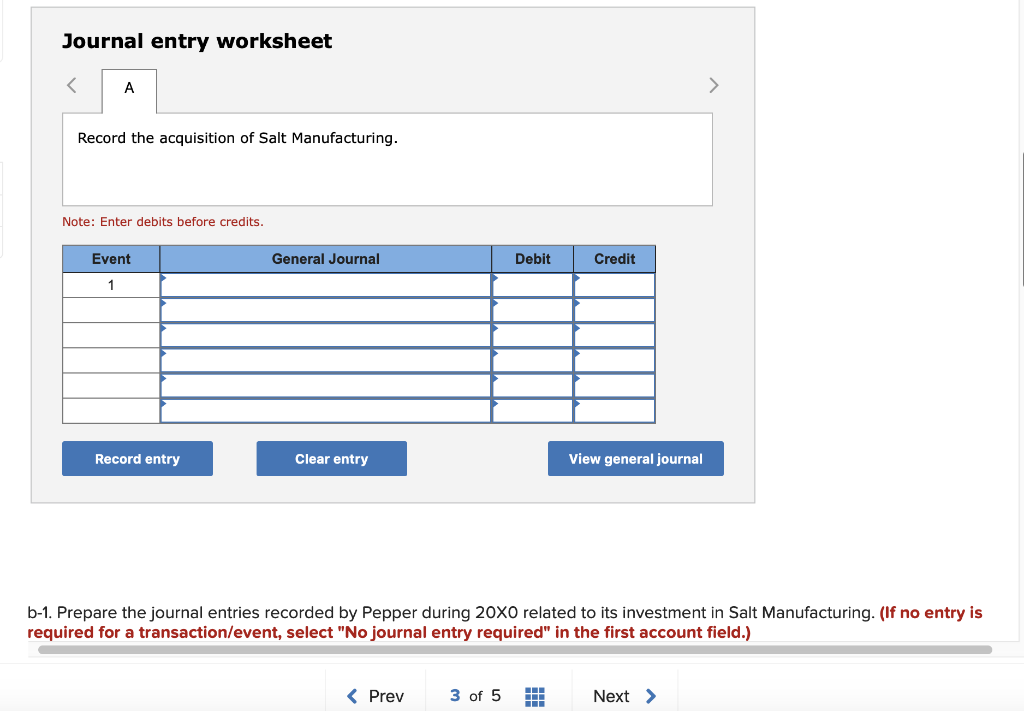This screenshot has width=1024, height=711.
Task: Open View general journal
Action: click(x=635, y=458)
